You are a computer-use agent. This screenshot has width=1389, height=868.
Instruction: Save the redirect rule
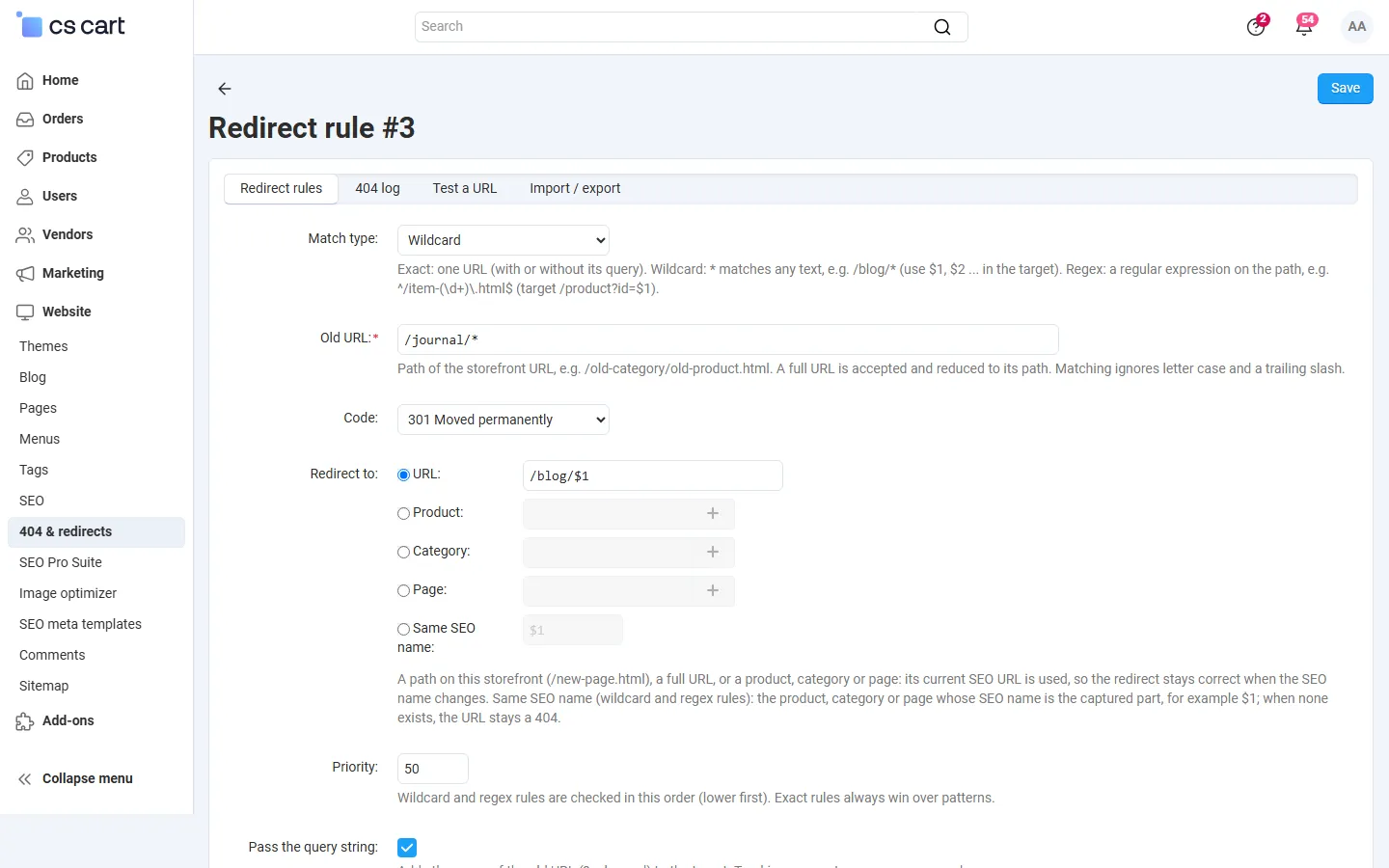(1346, 89)
